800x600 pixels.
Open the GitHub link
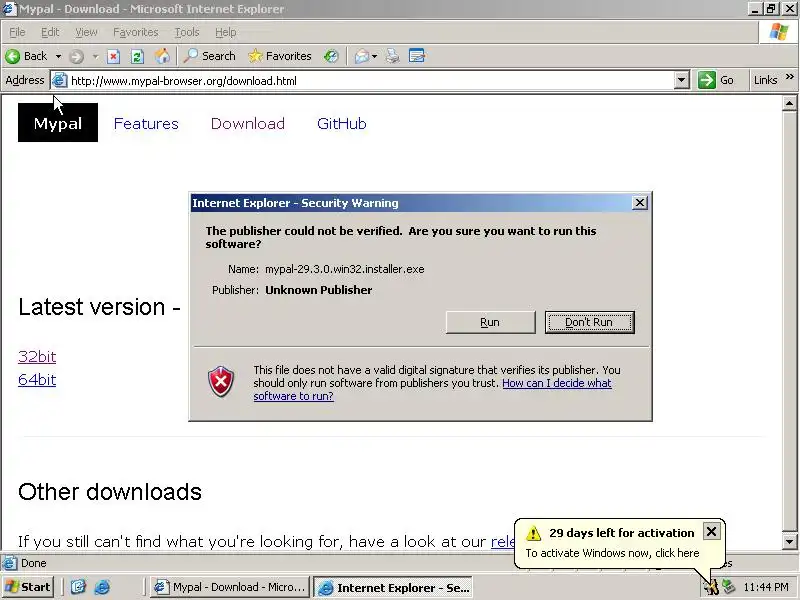coord(341,123)
